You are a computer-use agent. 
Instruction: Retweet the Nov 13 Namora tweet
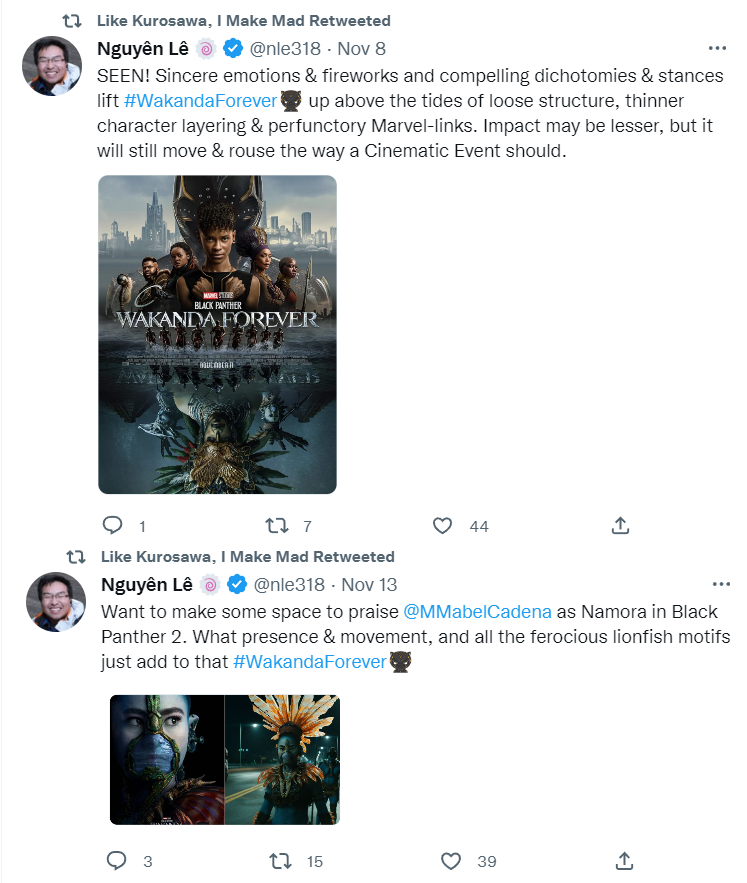click(281, 860)
